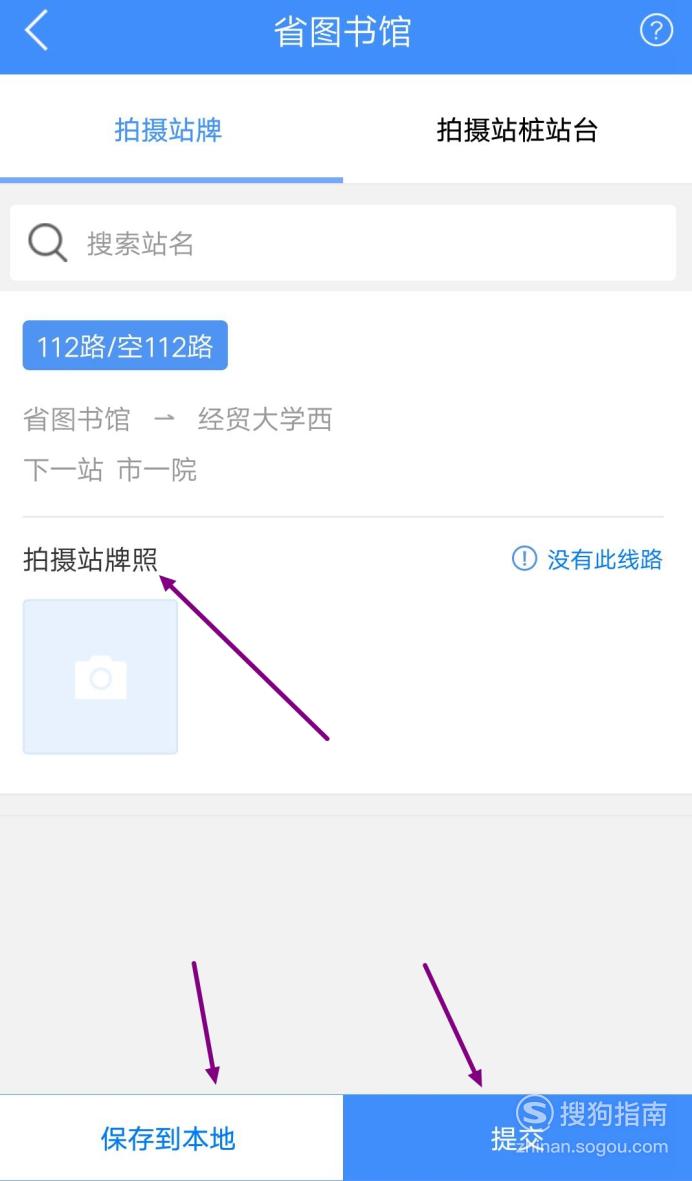The image size is (692, 1181).
Task: Open help via the question mark icon
Action: [x=656, y=31]
